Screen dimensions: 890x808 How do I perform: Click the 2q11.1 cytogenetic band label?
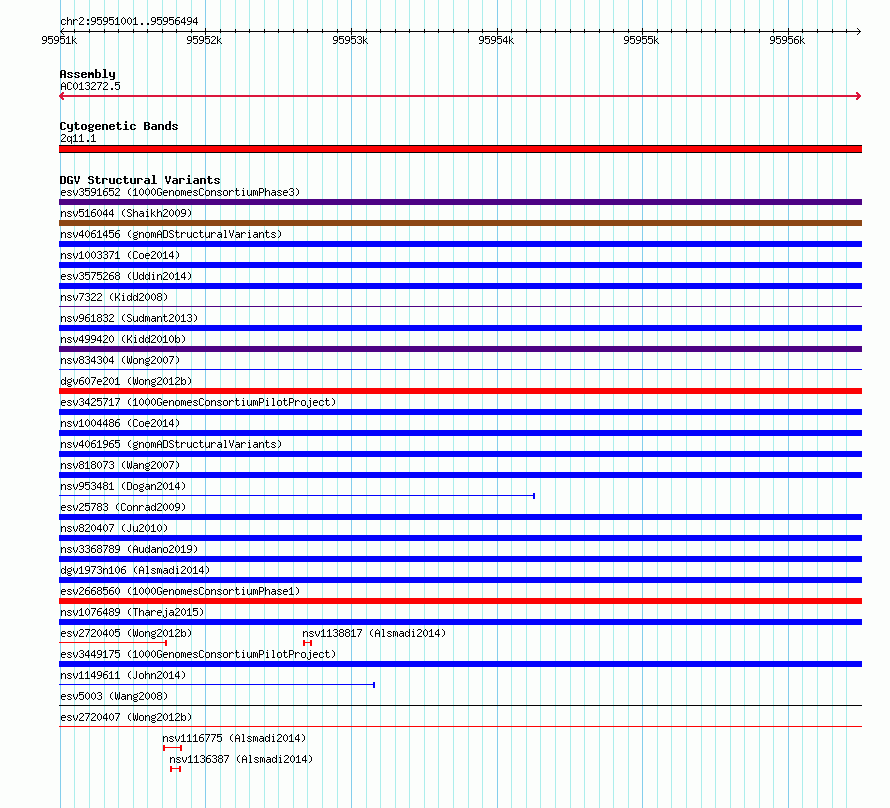pos(78,138)
